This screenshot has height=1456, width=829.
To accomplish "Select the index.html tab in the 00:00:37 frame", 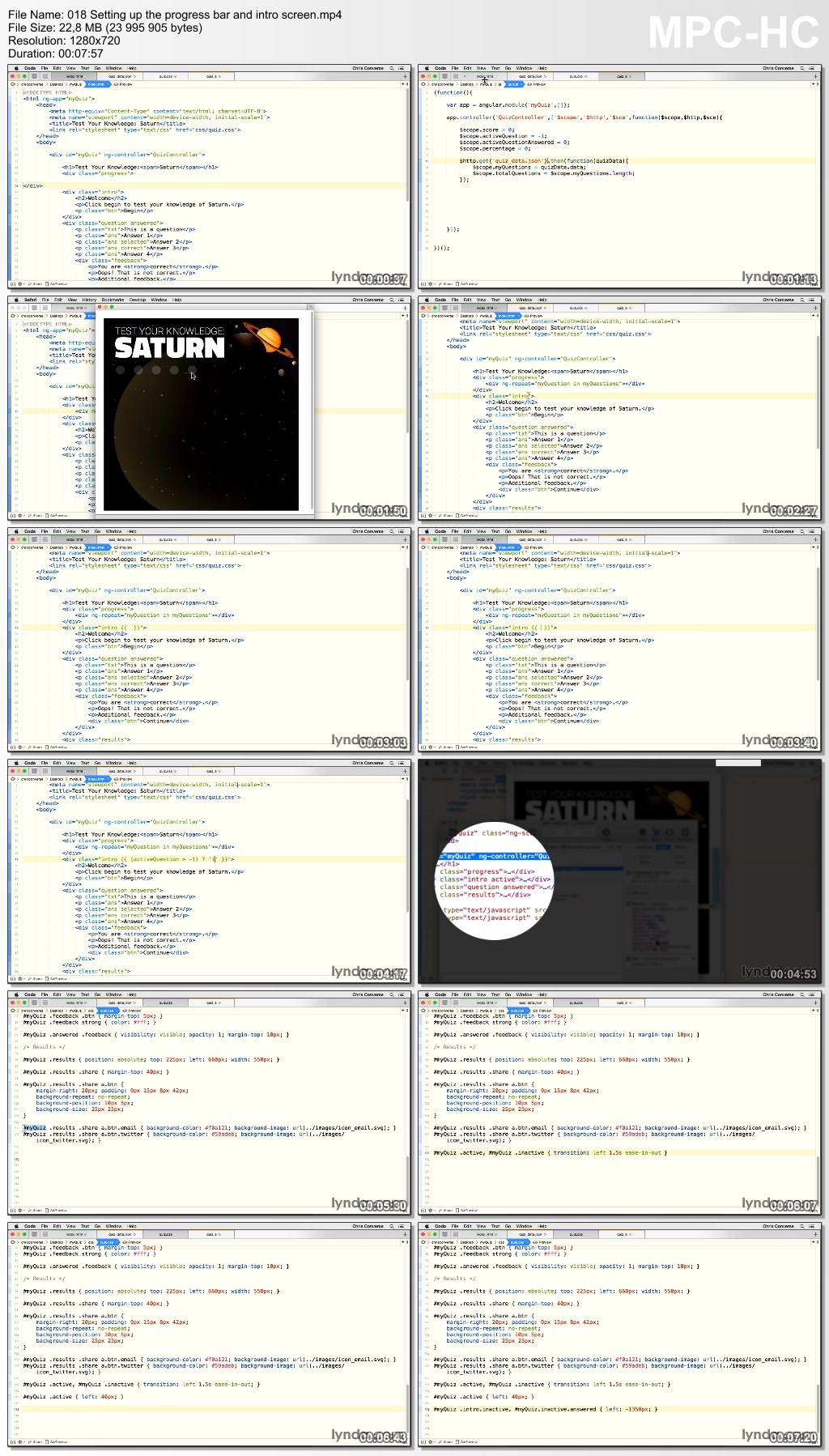I will coord(74,76).
